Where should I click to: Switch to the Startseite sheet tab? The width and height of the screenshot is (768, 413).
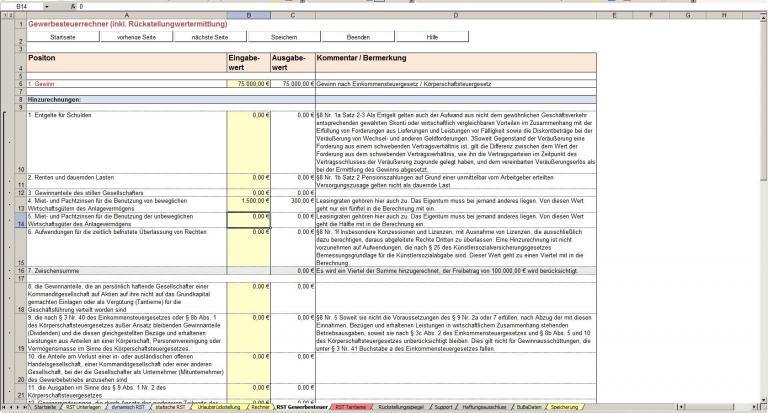tap(45, 407)
